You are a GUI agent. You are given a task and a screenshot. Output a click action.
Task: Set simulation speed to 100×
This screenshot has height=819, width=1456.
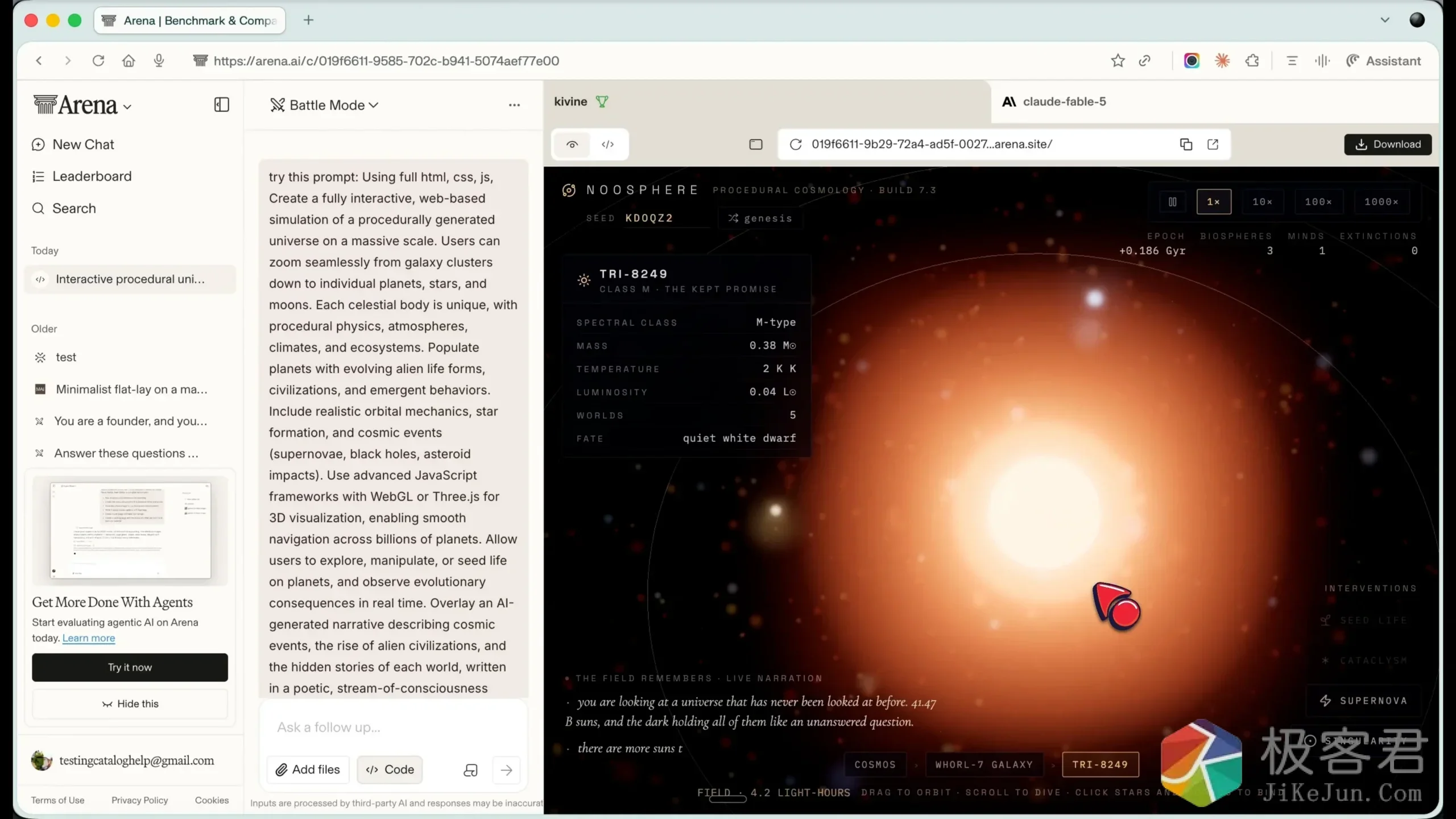coord(1318,202)
